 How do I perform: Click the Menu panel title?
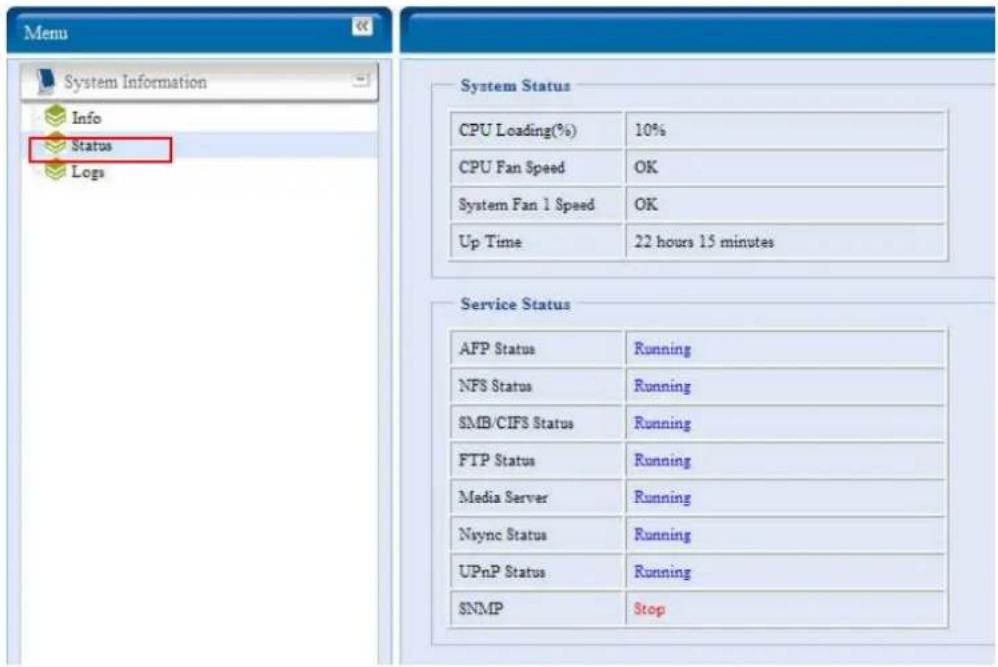coord(46,32)
